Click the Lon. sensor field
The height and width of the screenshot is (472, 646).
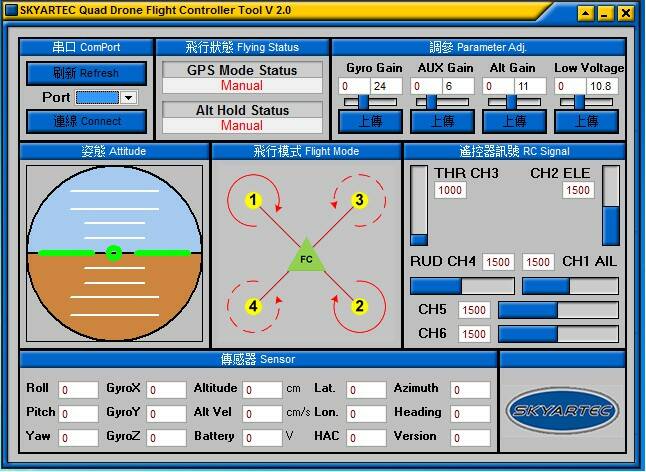(x=366, y=414)
